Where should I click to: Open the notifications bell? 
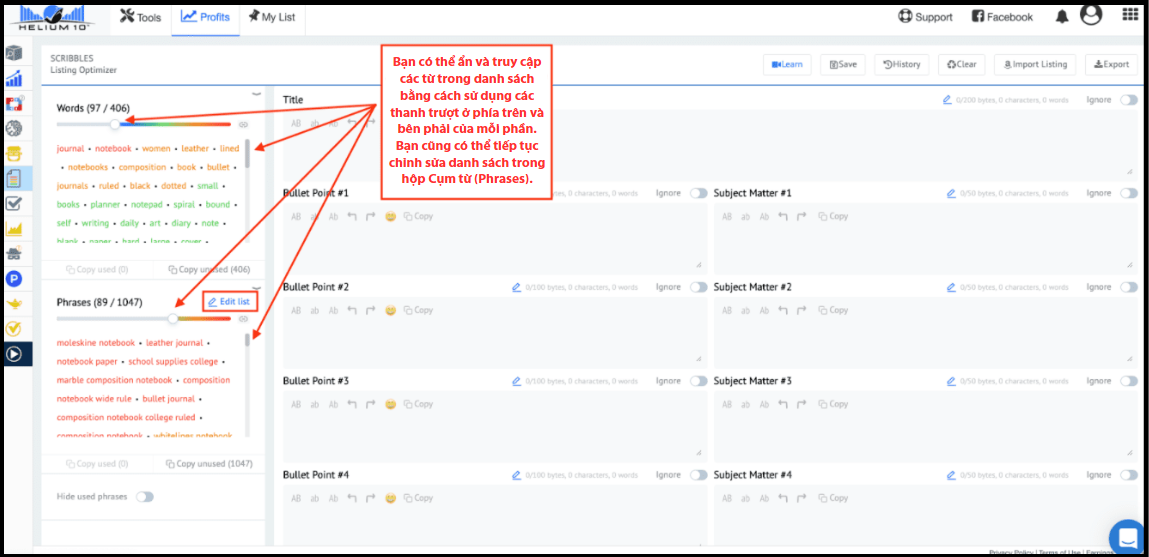tap(1061, 16)
